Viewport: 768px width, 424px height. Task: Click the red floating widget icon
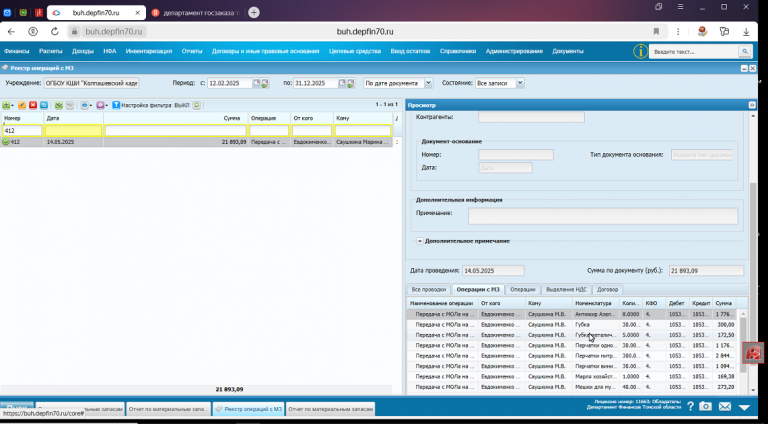pos(753,353)
